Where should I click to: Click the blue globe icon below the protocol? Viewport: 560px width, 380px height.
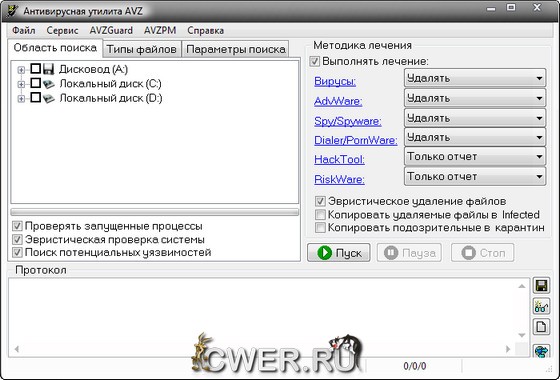coord(541,351)
